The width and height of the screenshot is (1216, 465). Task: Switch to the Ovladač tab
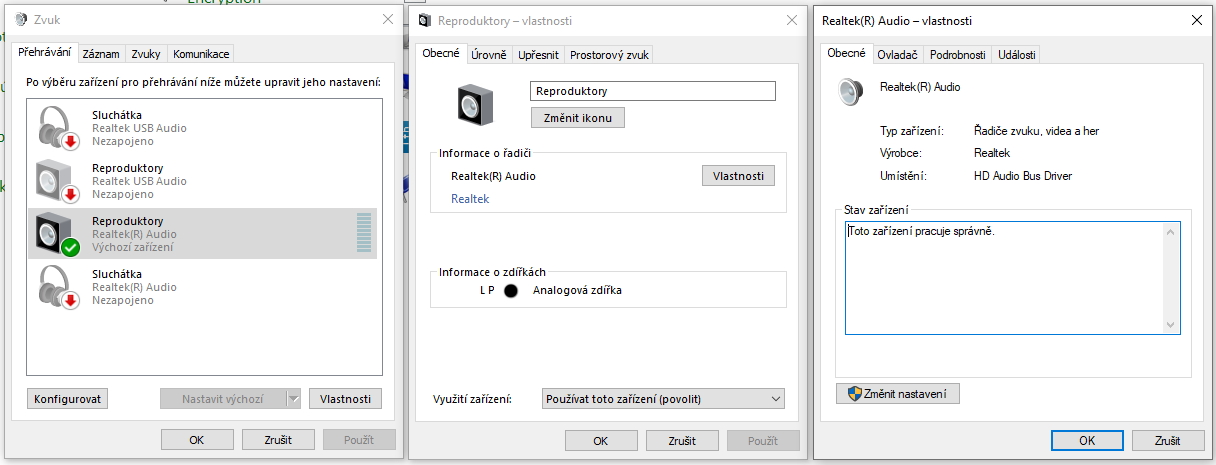point(897,55)
